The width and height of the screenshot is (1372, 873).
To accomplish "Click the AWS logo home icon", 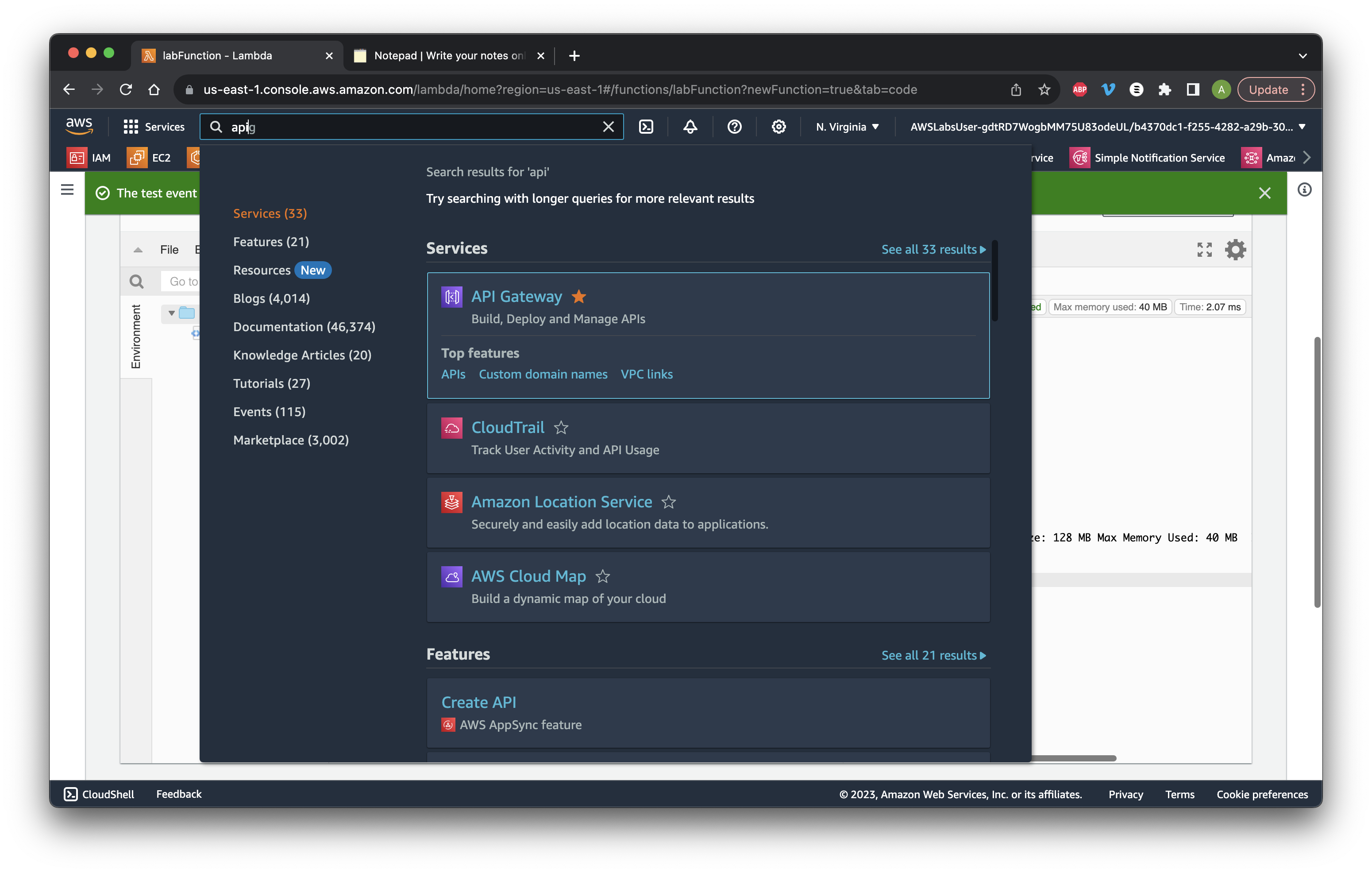I will point(79,126).
